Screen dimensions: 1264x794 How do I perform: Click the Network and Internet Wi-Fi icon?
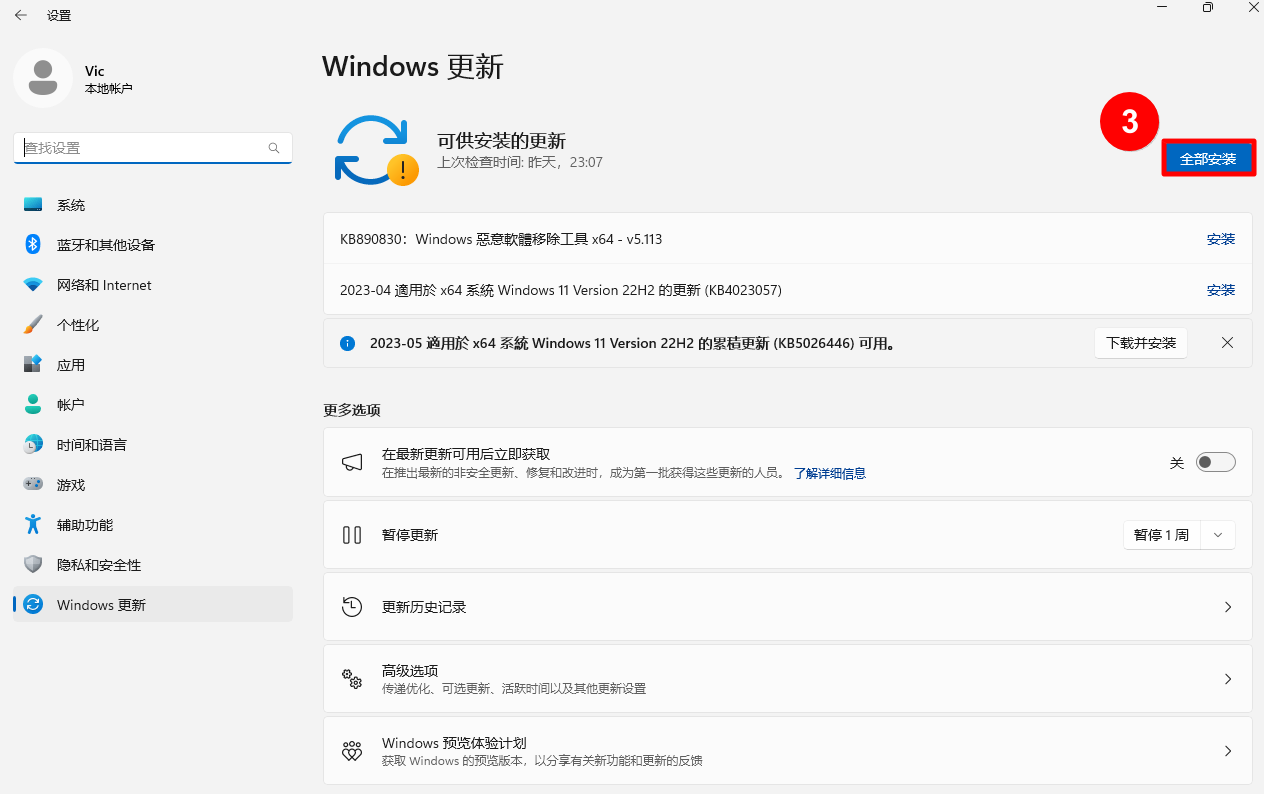pos(33,285)
